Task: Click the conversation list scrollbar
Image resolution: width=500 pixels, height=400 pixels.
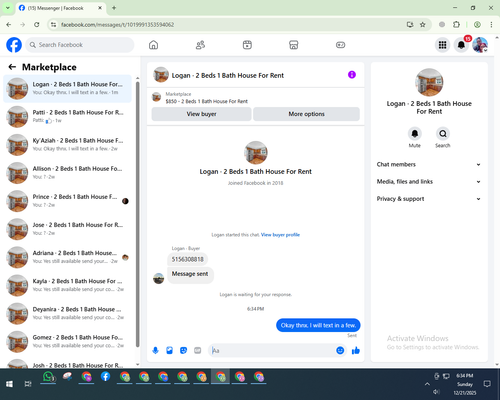Action: (x=137, y=213)
